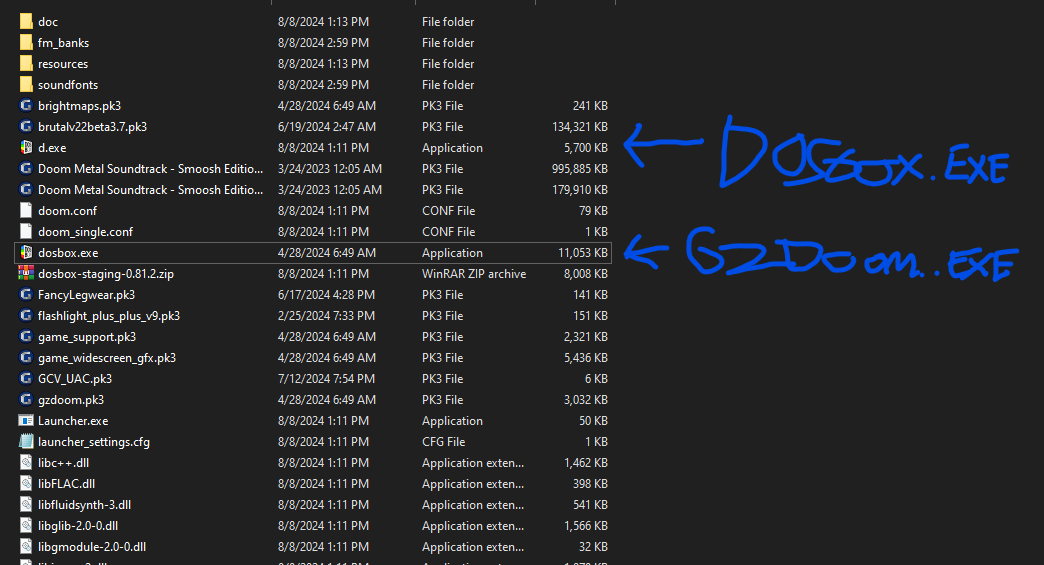Select the FancyLegwear.pk3 file icon

(26, 295)
